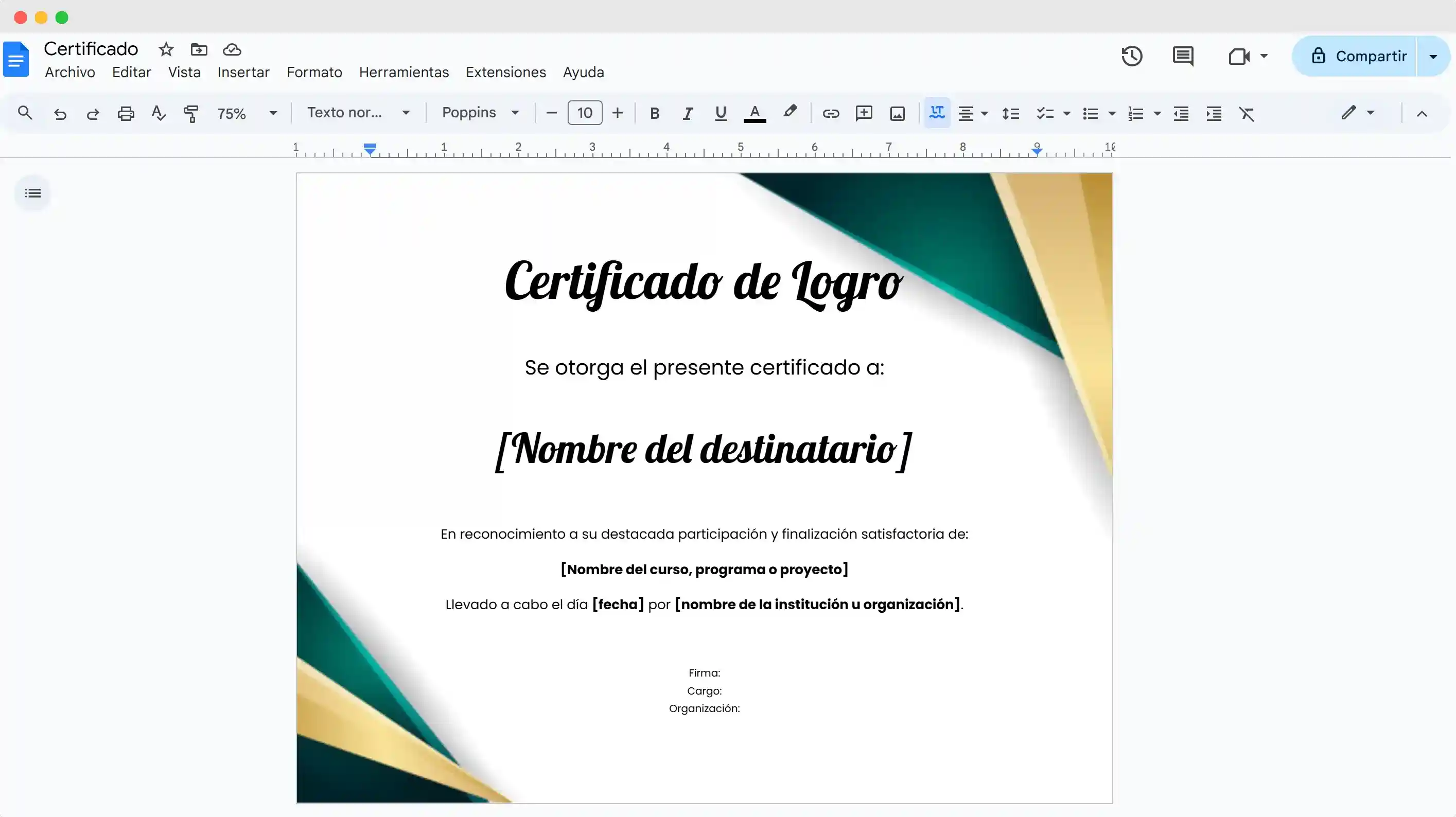
Task: Click the clear formatting icon
Action: click(x=1247, y=114)
